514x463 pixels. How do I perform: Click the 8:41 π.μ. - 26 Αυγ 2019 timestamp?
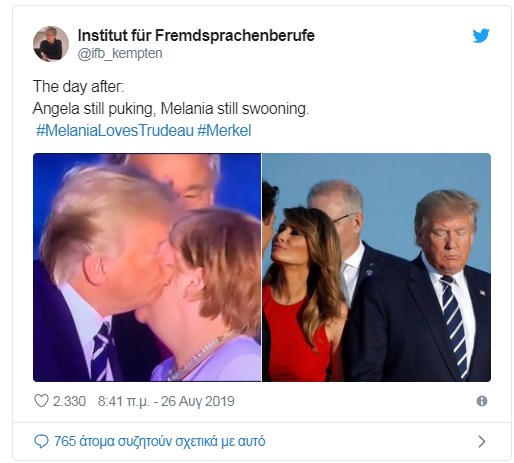tap(166, 401)
